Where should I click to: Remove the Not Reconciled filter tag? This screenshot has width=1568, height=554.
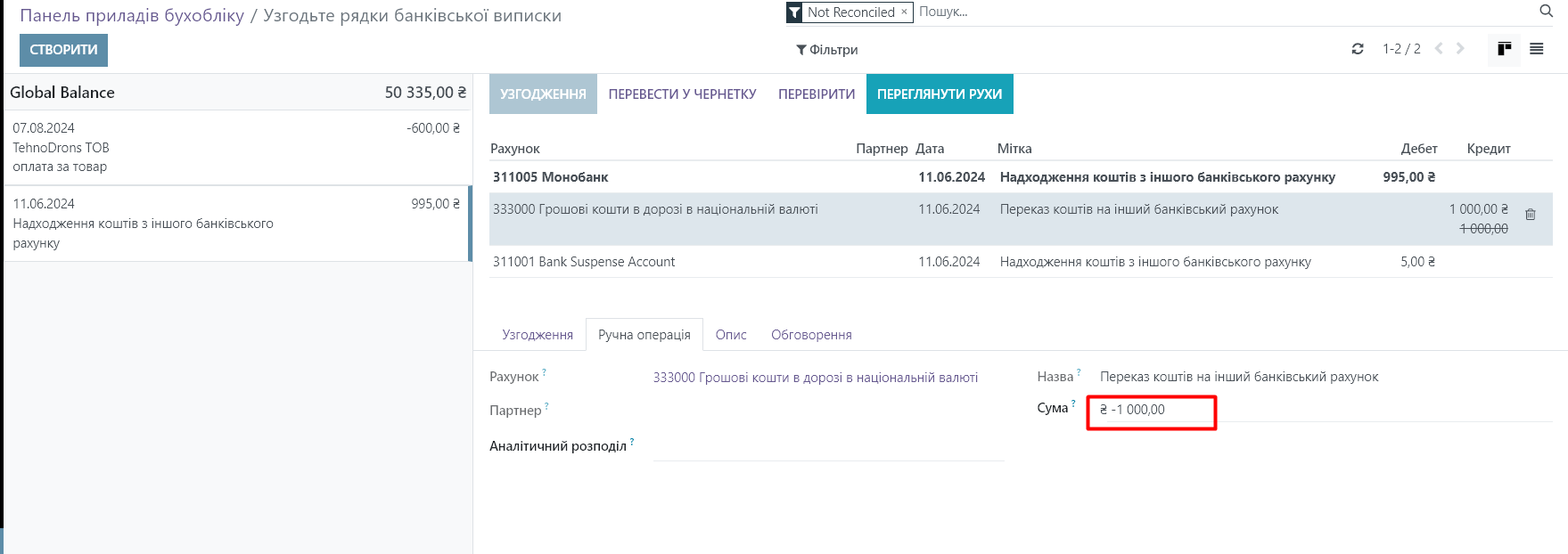click(x=904, y=12)
